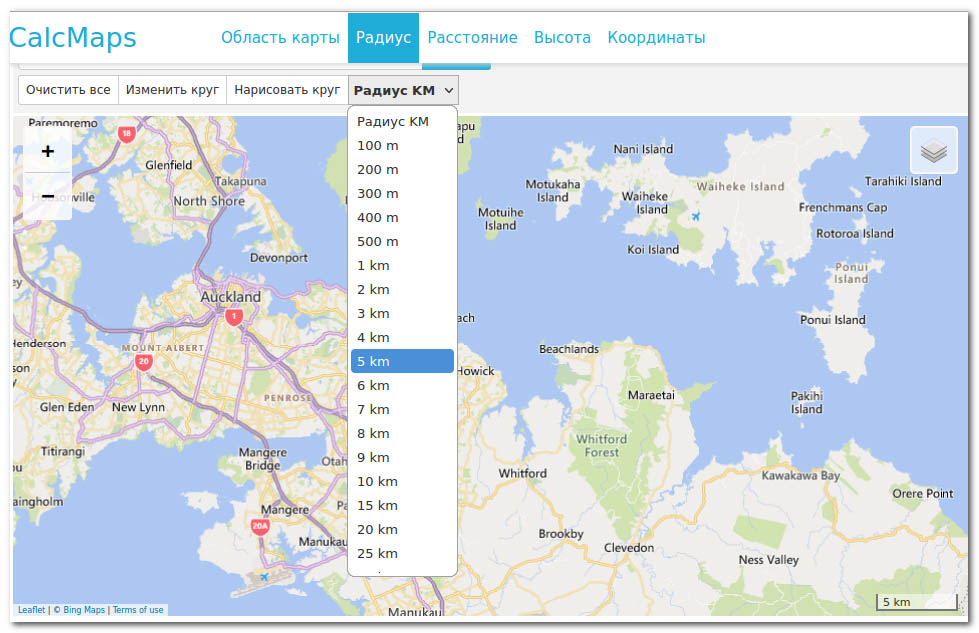The image size is (979, 633).
Task: Click the Waiheke Island airport icon
Action: [x=696, y=216]
